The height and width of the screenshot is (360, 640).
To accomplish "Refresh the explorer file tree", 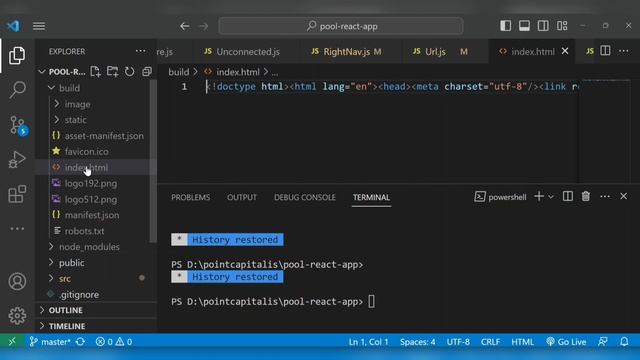I will pyautogui.click(x=129, y=71).
